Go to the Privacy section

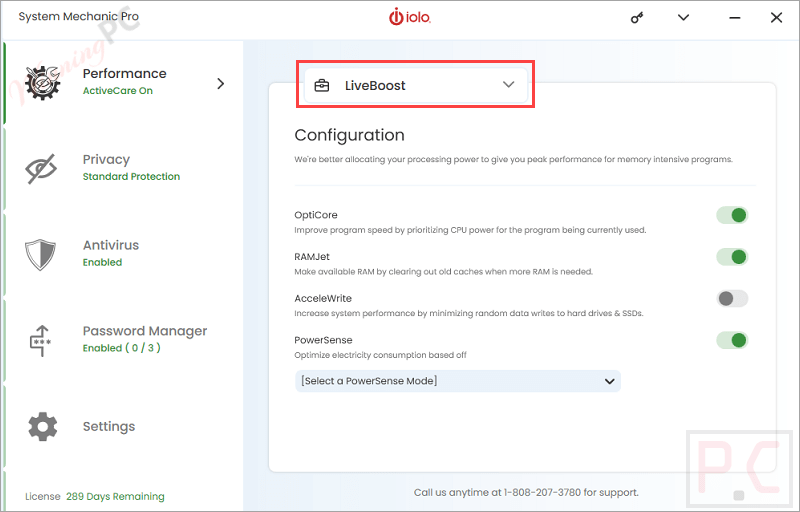[x=106, y=160]
